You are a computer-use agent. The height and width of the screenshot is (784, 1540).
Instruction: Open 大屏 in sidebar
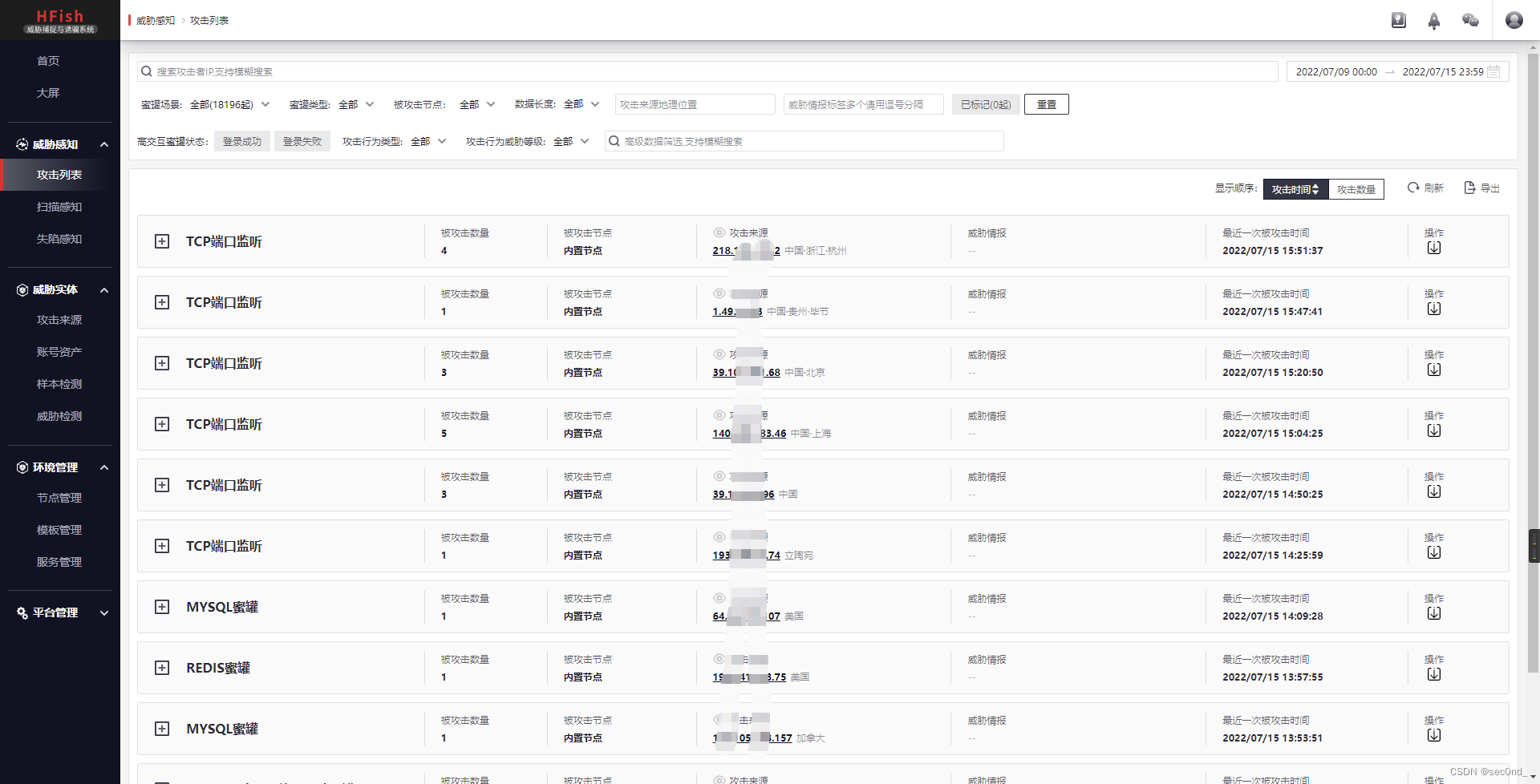48,93
